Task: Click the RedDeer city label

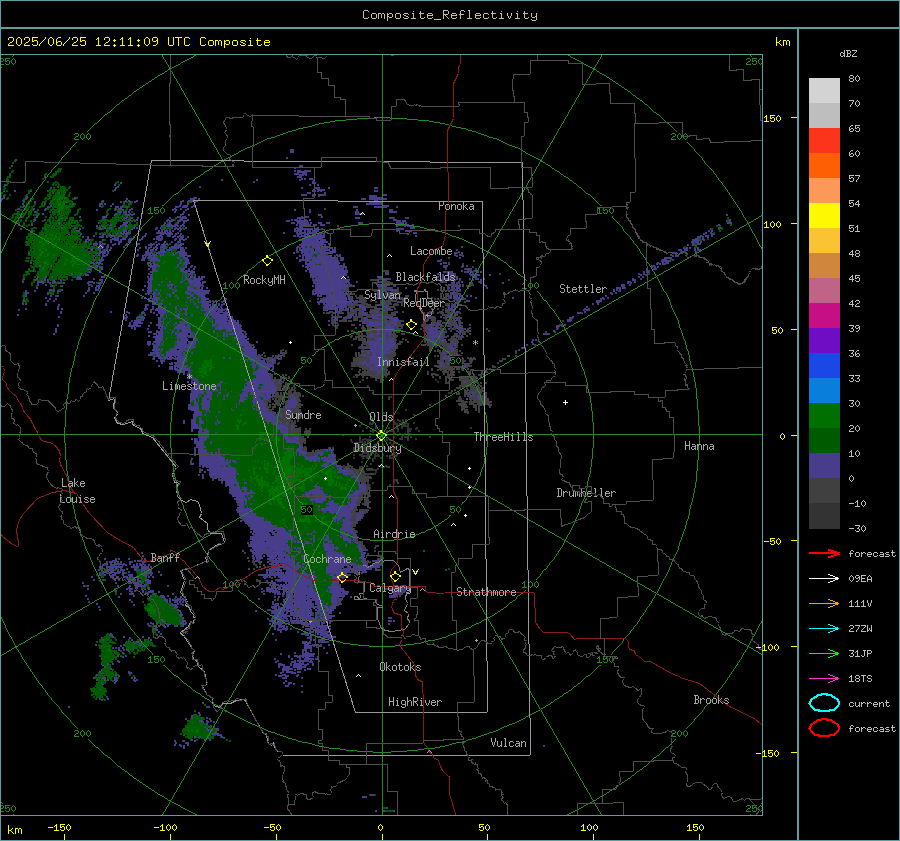Action: (x=424, y=303)
